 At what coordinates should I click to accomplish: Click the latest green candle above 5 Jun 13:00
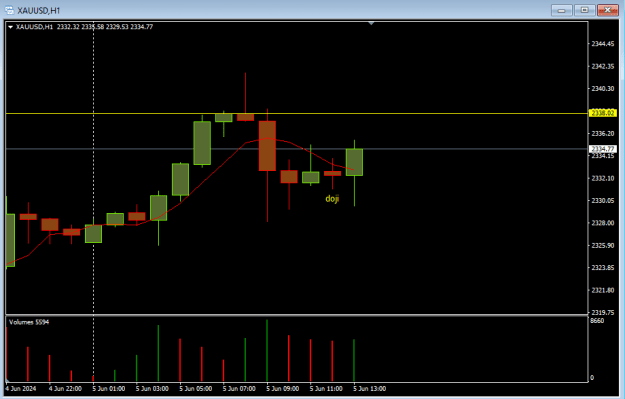point(354,162)
